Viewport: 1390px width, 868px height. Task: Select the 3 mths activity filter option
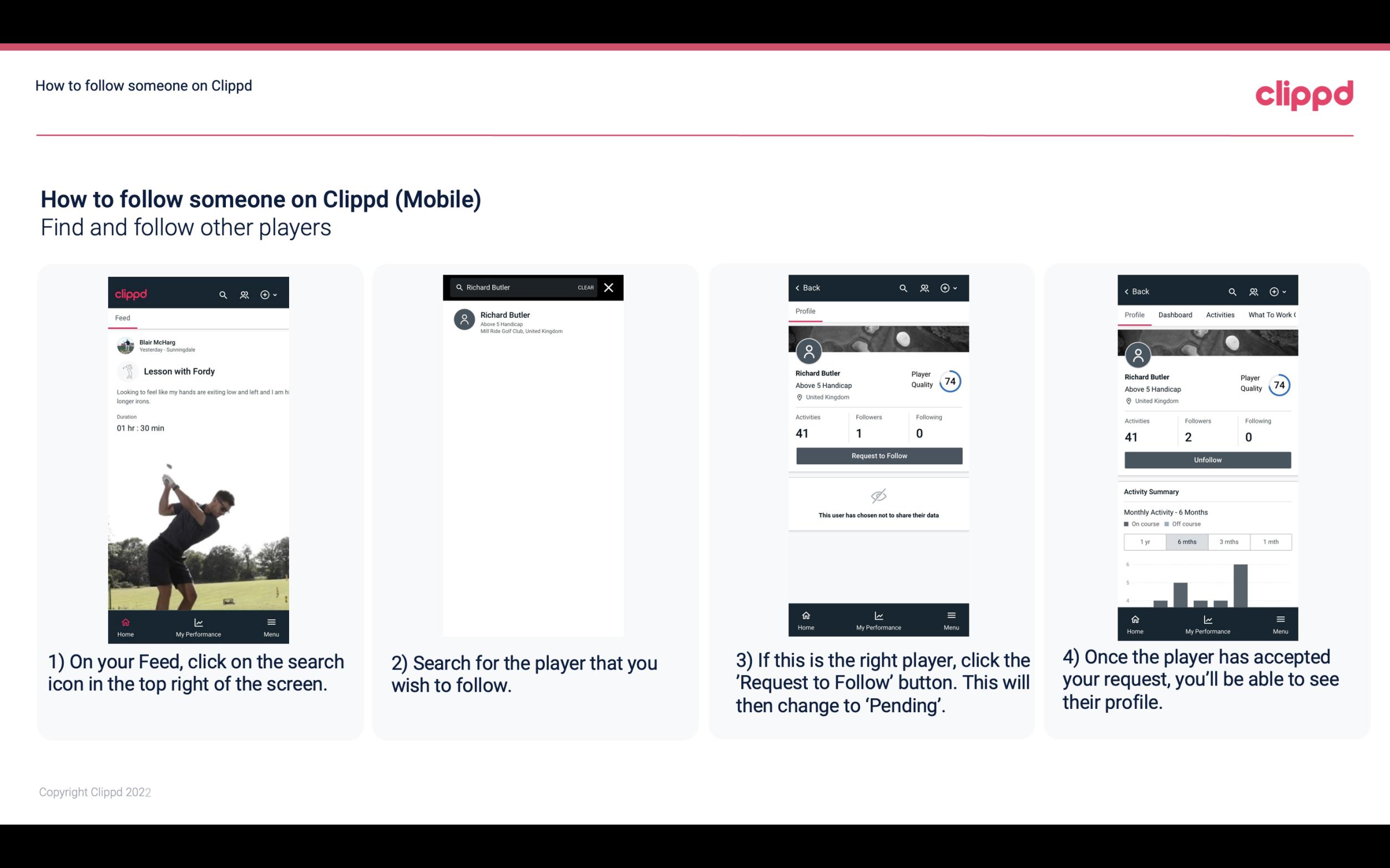click(x=1228, y=541)
